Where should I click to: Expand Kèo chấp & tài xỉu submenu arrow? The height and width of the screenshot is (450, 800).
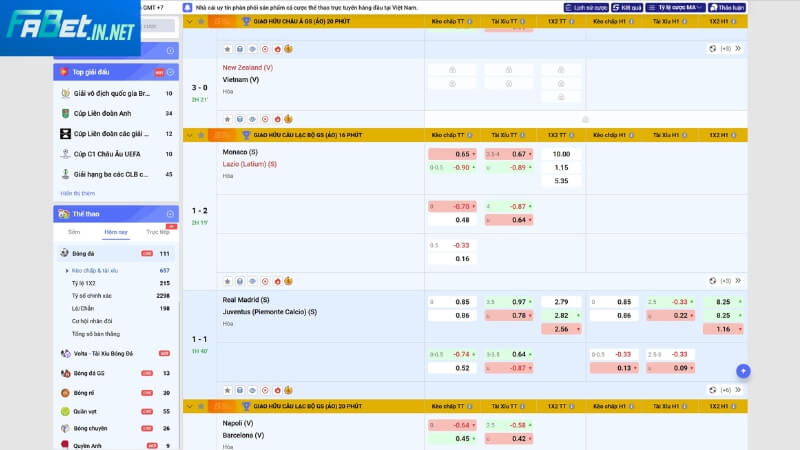point(67,271)
